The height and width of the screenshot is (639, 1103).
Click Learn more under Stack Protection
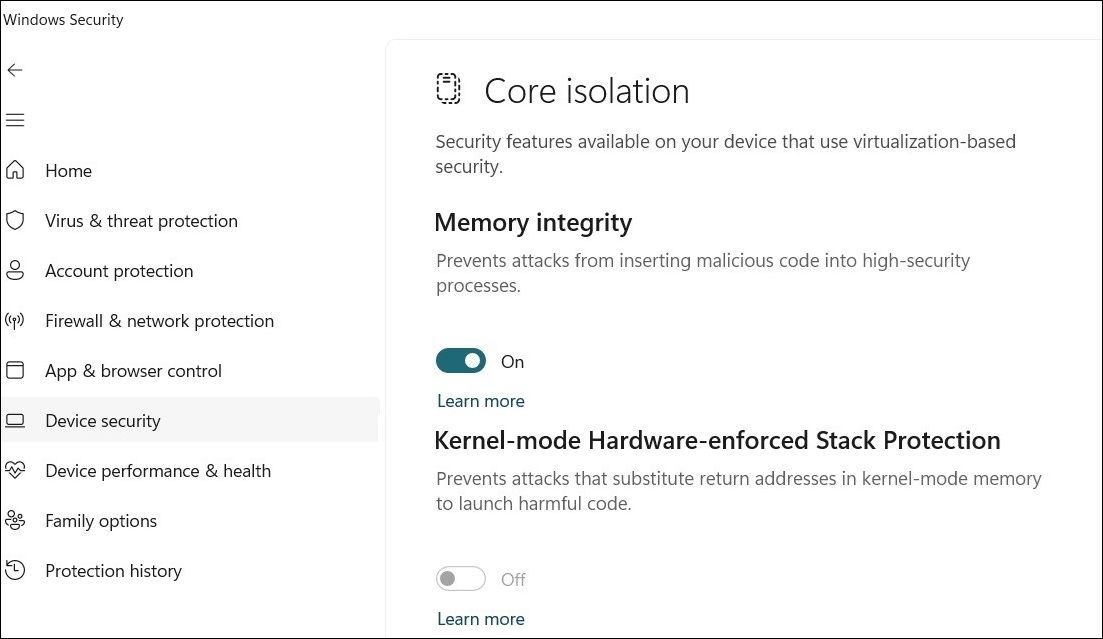[480, 618]
